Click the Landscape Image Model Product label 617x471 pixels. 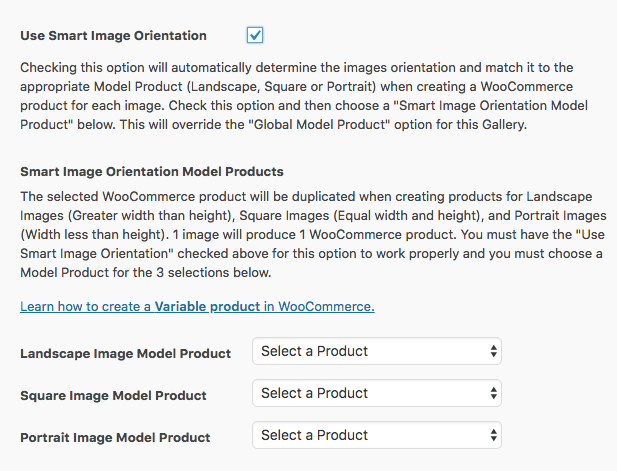tap(126, 353)
